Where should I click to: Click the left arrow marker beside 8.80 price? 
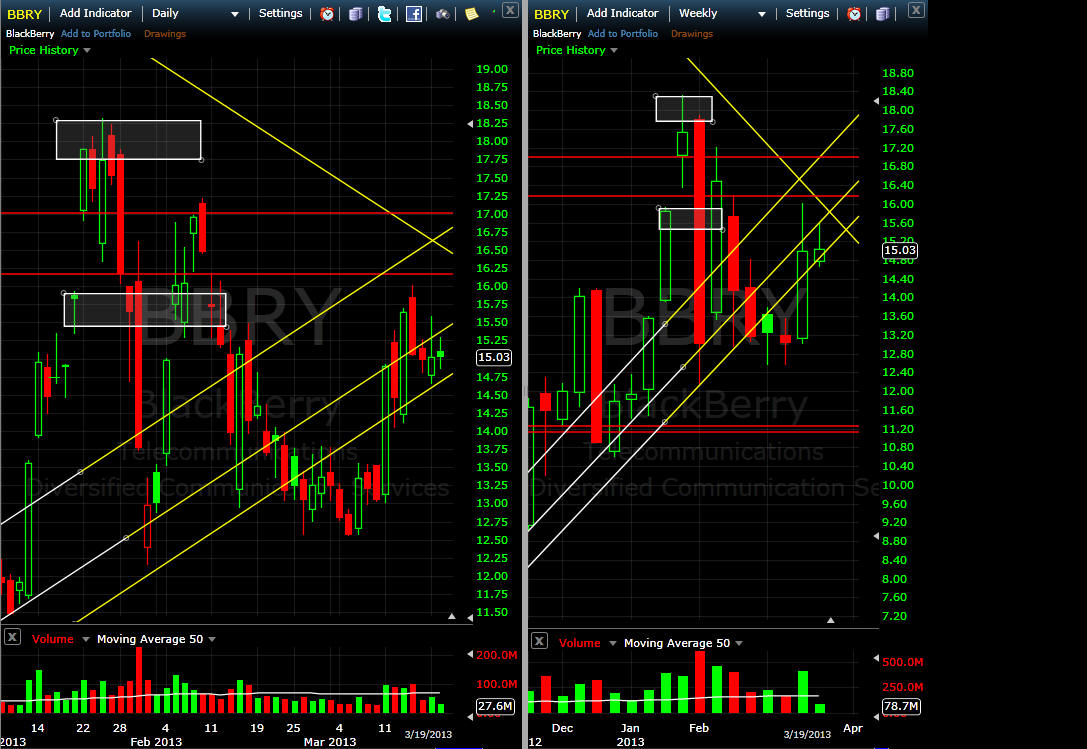coord(876,536)
